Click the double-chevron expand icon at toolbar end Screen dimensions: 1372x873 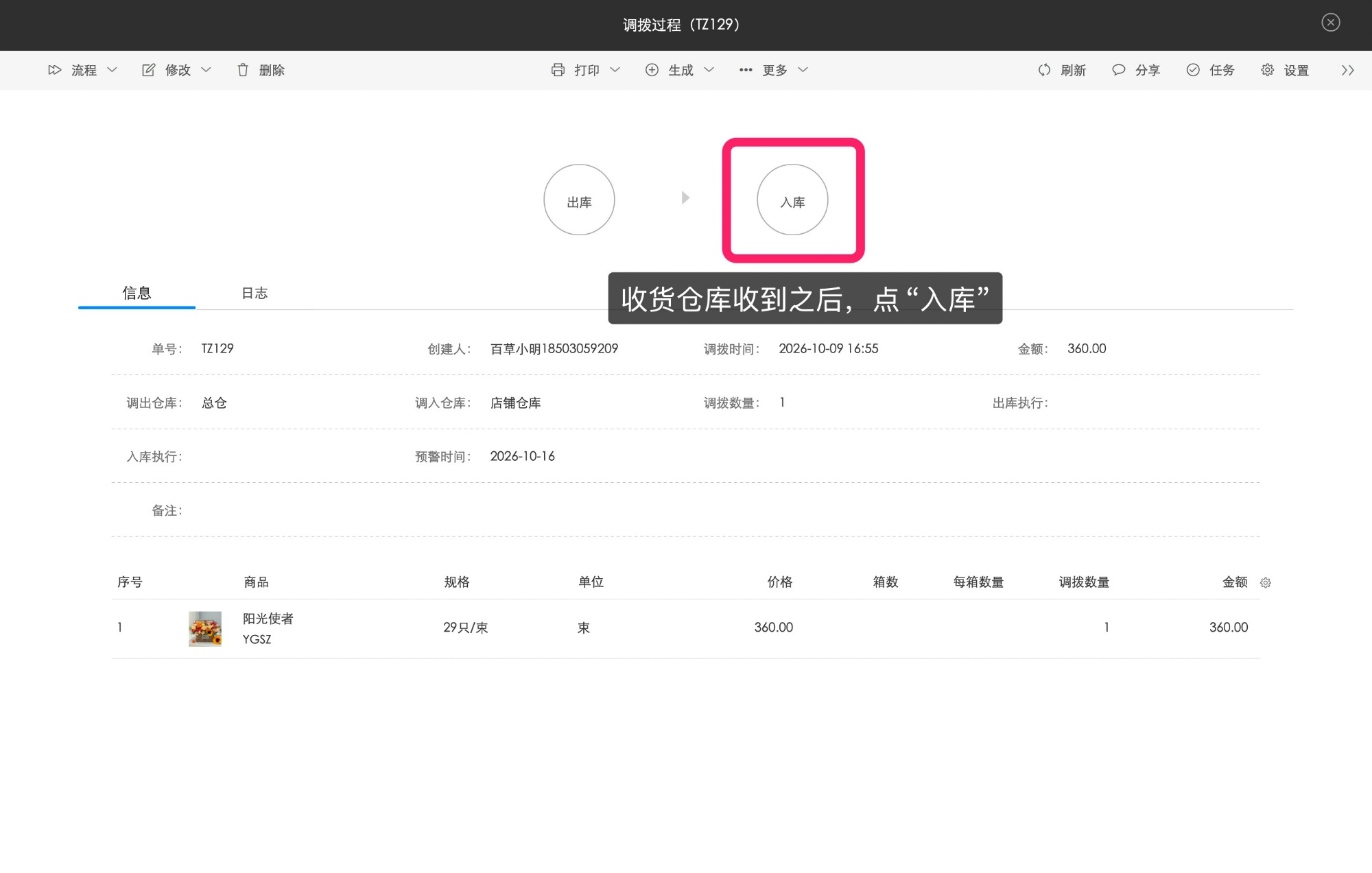point(1347,70)
